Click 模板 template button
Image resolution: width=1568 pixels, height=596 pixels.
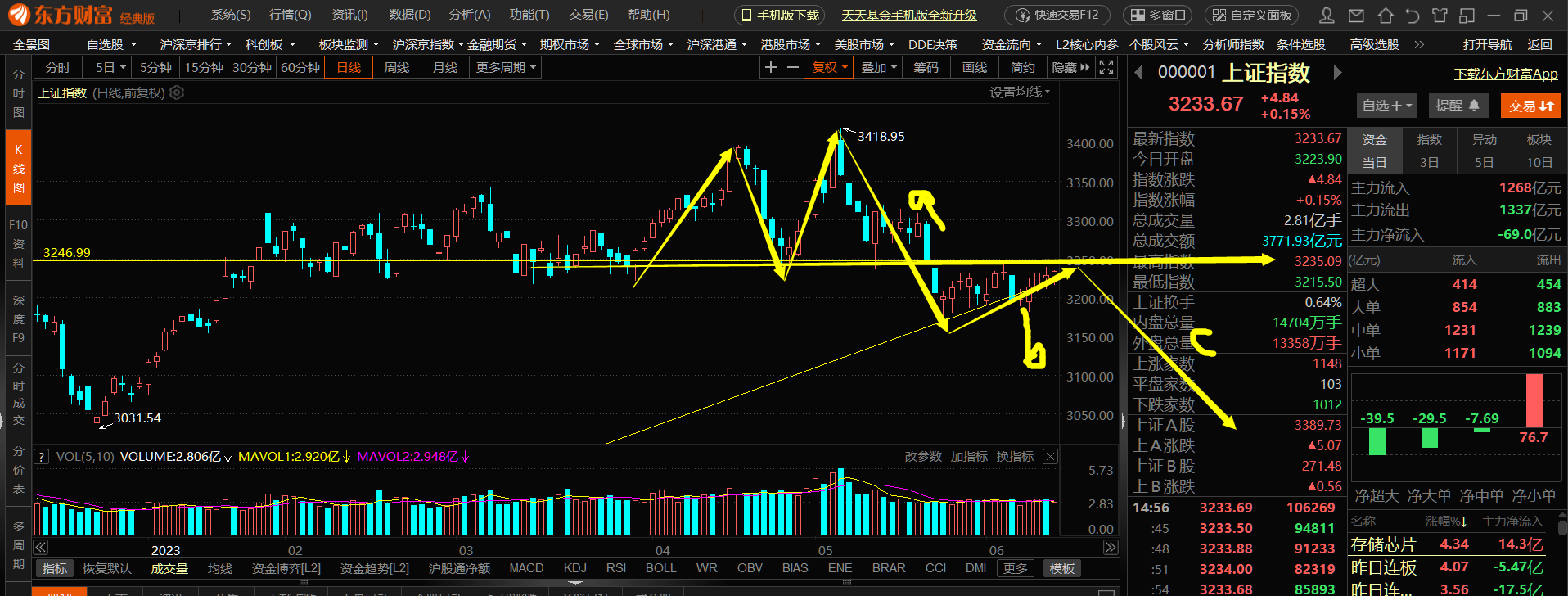pyautogui.click(x=1061, y=568)
